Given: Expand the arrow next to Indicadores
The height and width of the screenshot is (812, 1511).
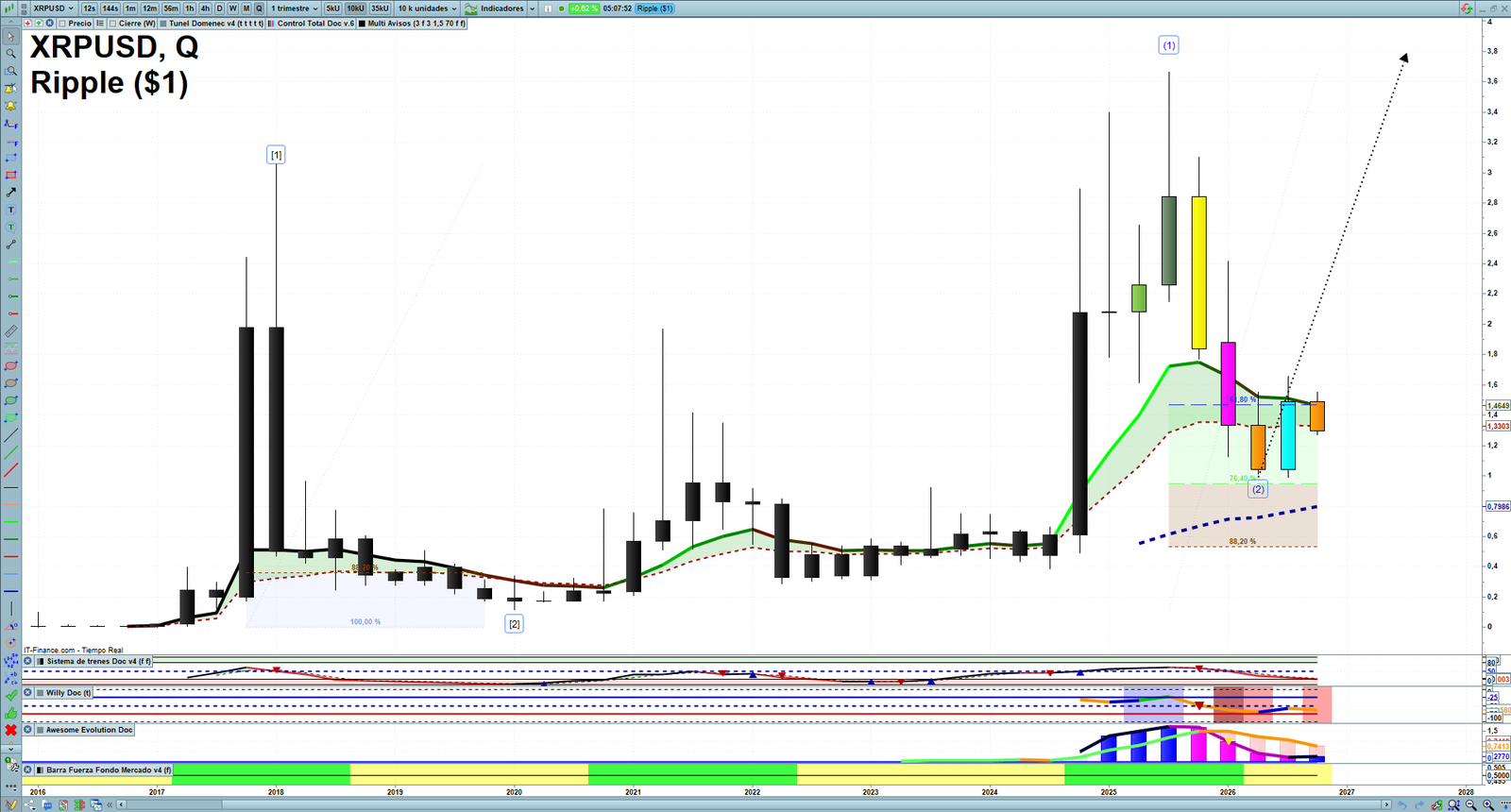Looking at the screenshot, I should [532, 8].
